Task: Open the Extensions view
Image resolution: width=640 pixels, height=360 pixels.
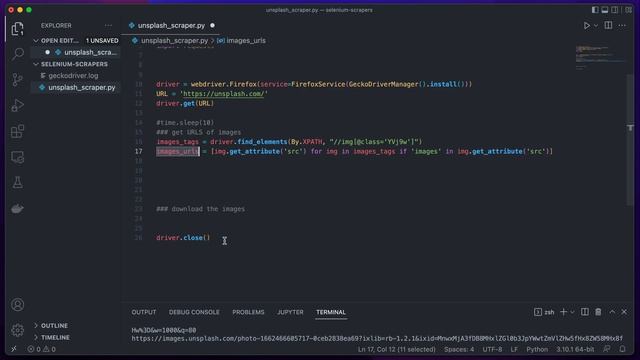Action: coord(18,131)
